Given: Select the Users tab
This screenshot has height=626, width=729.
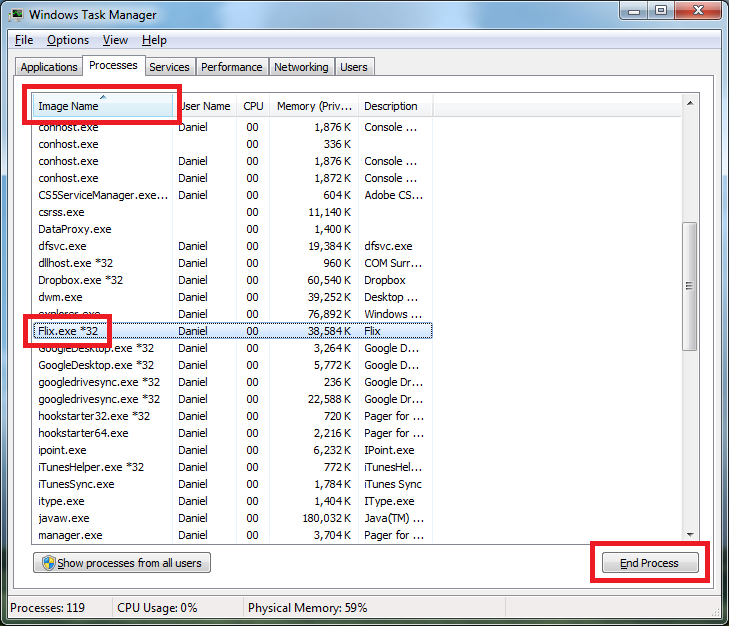Looking at the screenshot, I should pos(354,67).
